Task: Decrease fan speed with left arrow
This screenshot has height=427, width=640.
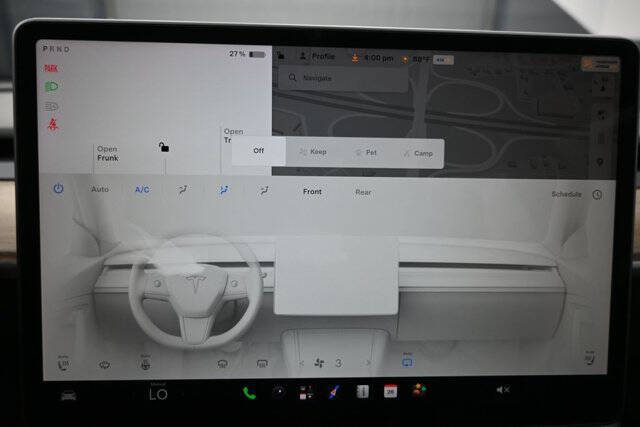Action: [301, 363]
